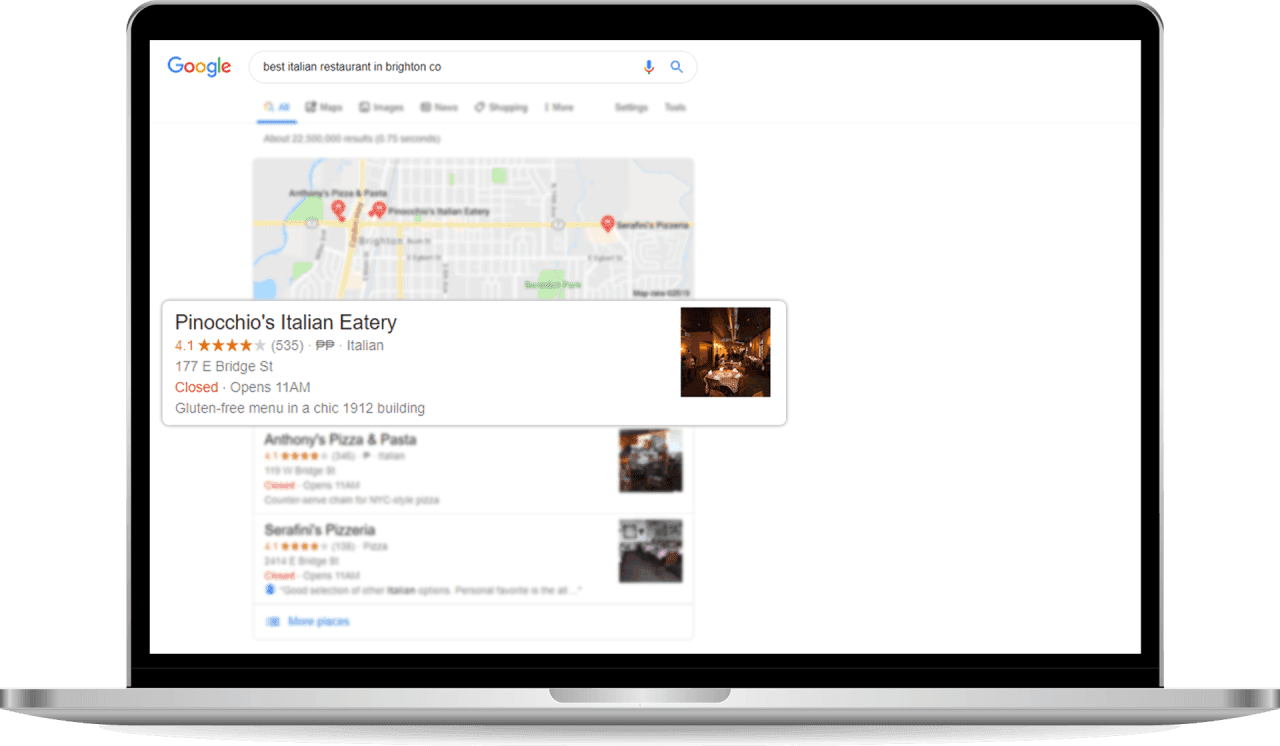Viewport: 1280px width, 746px height.
Task: Click the More places list icon
Action: click(272, 621)
